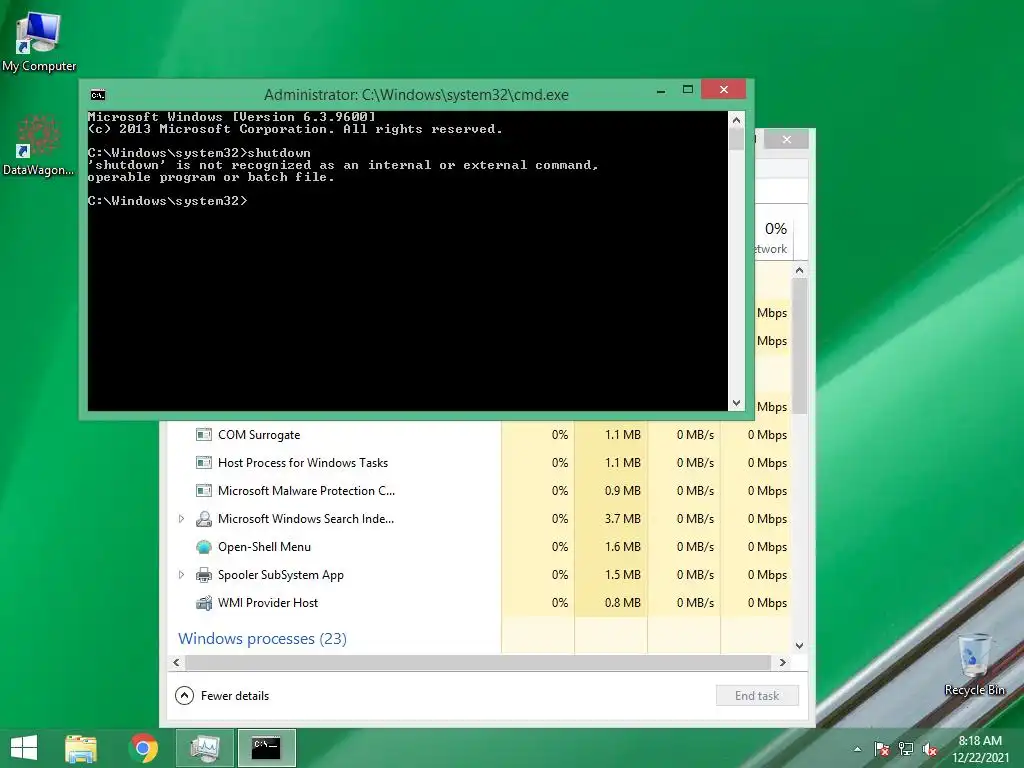Image resolution: width=1024 pixels, height=768 pixels.
Task: Click Task Manager vertical scroll-down arrow
Action: [799, 646]
